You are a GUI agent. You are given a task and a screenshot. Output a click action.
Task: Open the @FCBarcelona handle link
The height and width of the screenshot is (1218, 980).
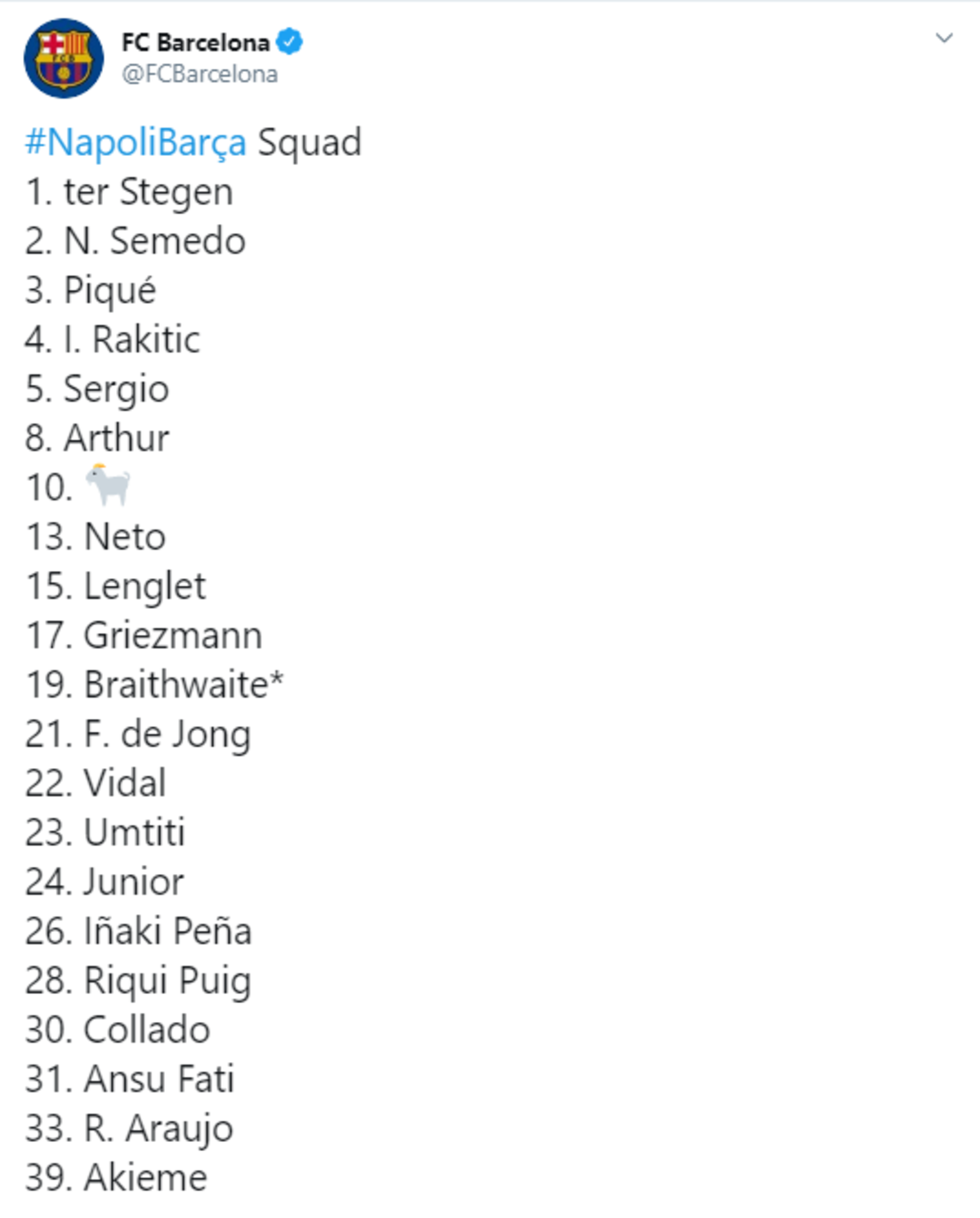(200, 74)
